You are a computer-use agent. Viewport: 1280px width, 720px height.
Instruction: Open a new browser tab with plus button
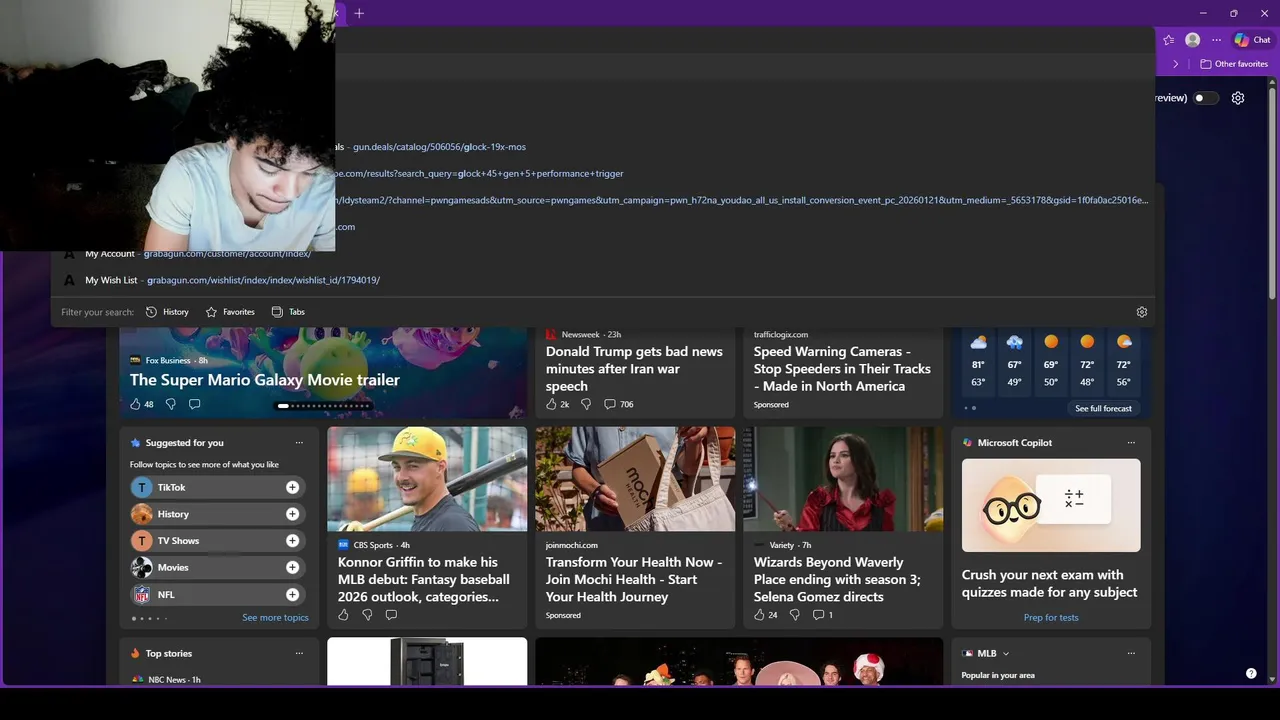[x=359, y=13]
